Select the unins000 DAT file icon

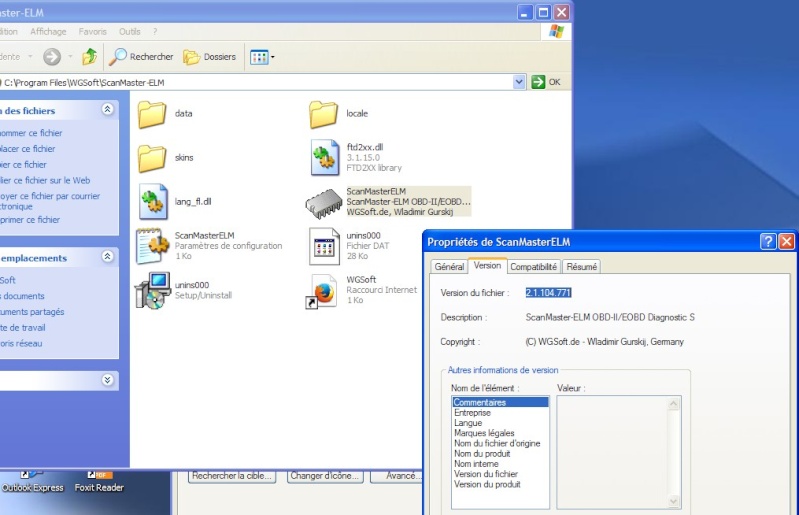pyautogui.click(x=324, y=246)
